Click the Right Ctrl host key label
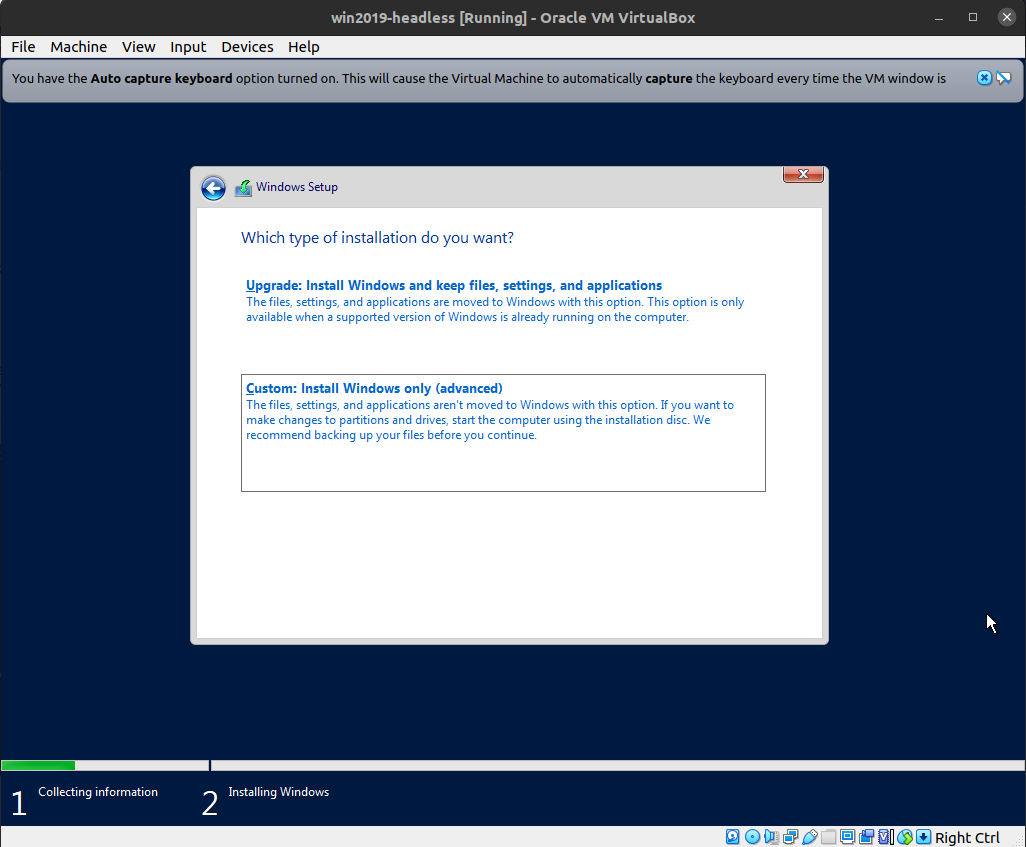 point(967,837)
